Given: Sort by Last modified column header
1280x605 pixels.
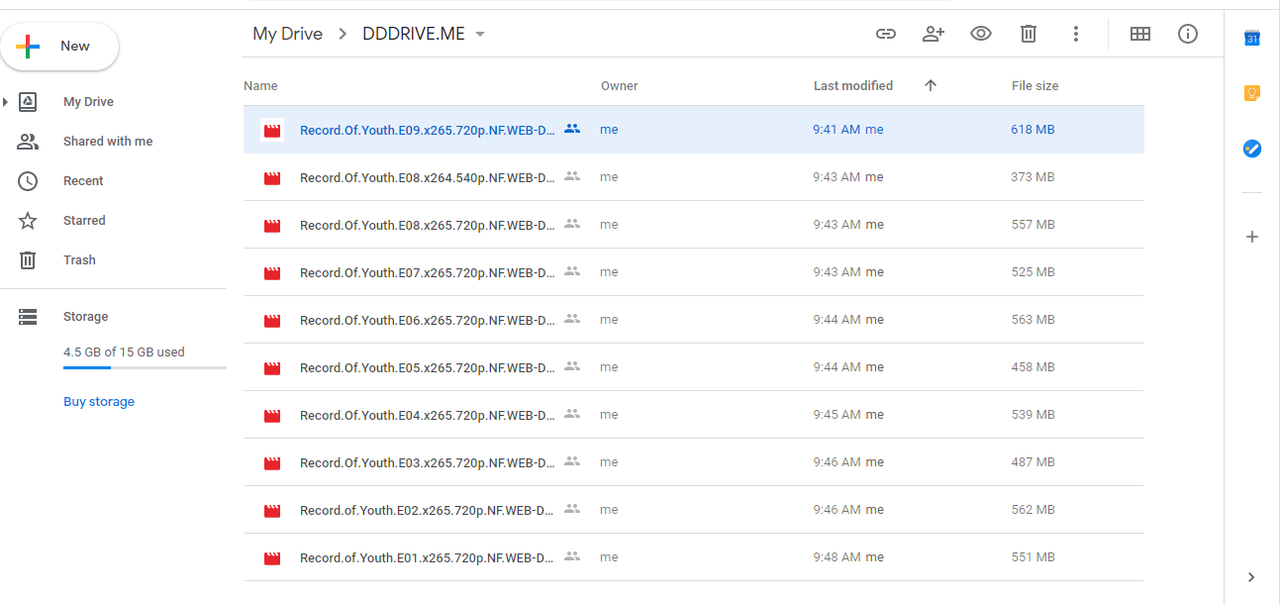Looking at the screenshot, I should pos(853,86).
